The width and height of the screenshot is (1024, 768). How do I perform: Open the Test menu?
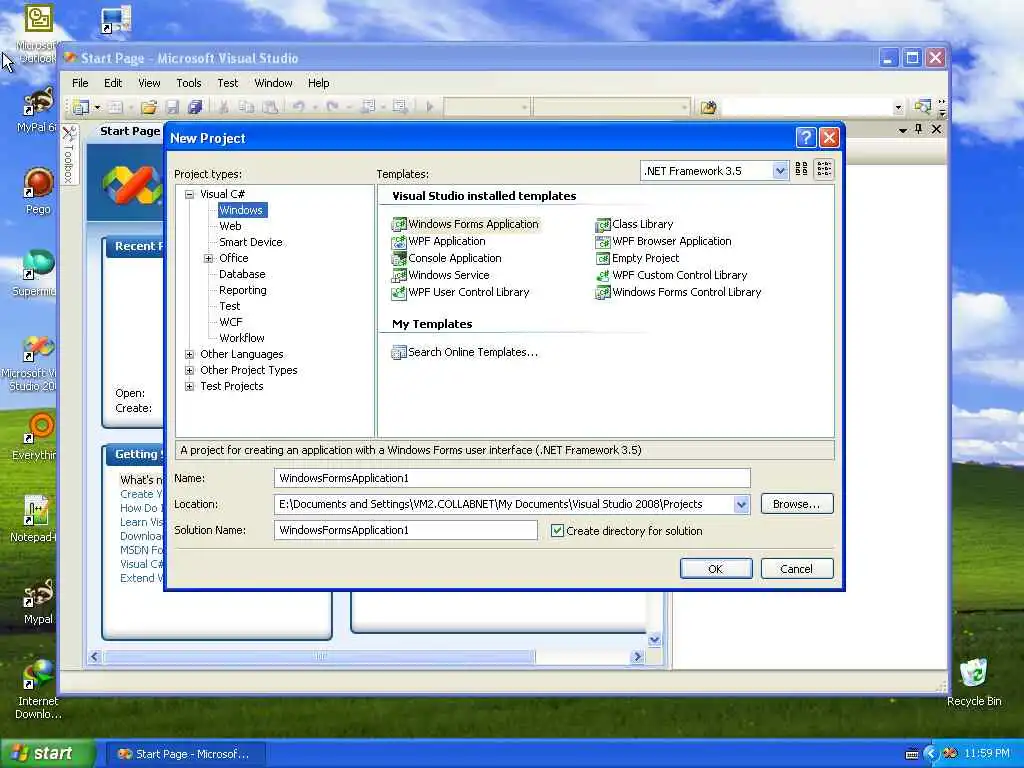click(x=227, y=83)
